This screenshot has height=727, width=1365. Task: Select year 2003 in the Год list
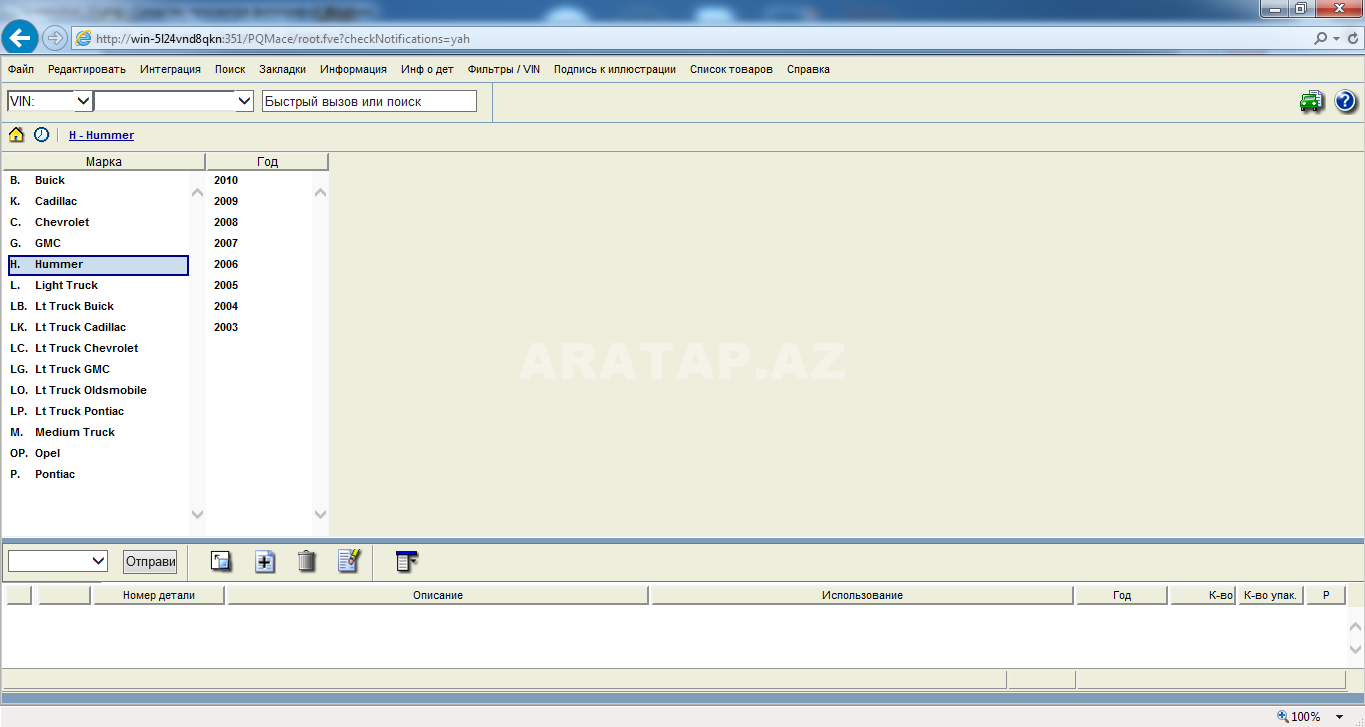pyautogui.click(x=226, y=327)
